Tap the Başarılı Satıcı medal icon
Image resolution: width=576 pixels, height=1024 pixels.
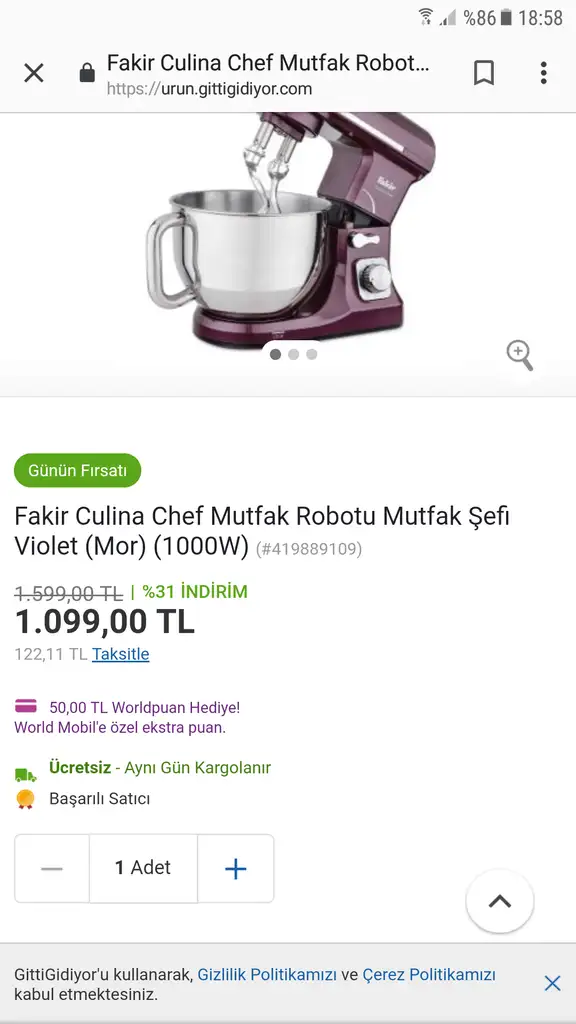[25, 799]
